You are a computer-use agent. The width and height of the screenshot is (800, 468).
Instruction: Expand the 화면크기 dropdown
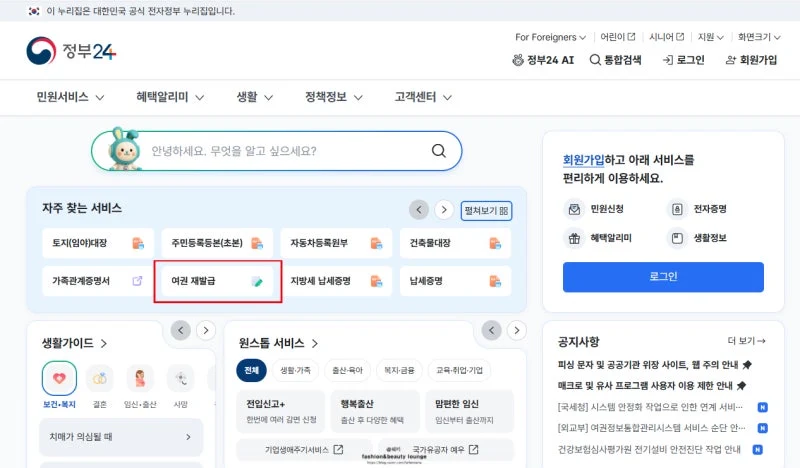(759, 37)
